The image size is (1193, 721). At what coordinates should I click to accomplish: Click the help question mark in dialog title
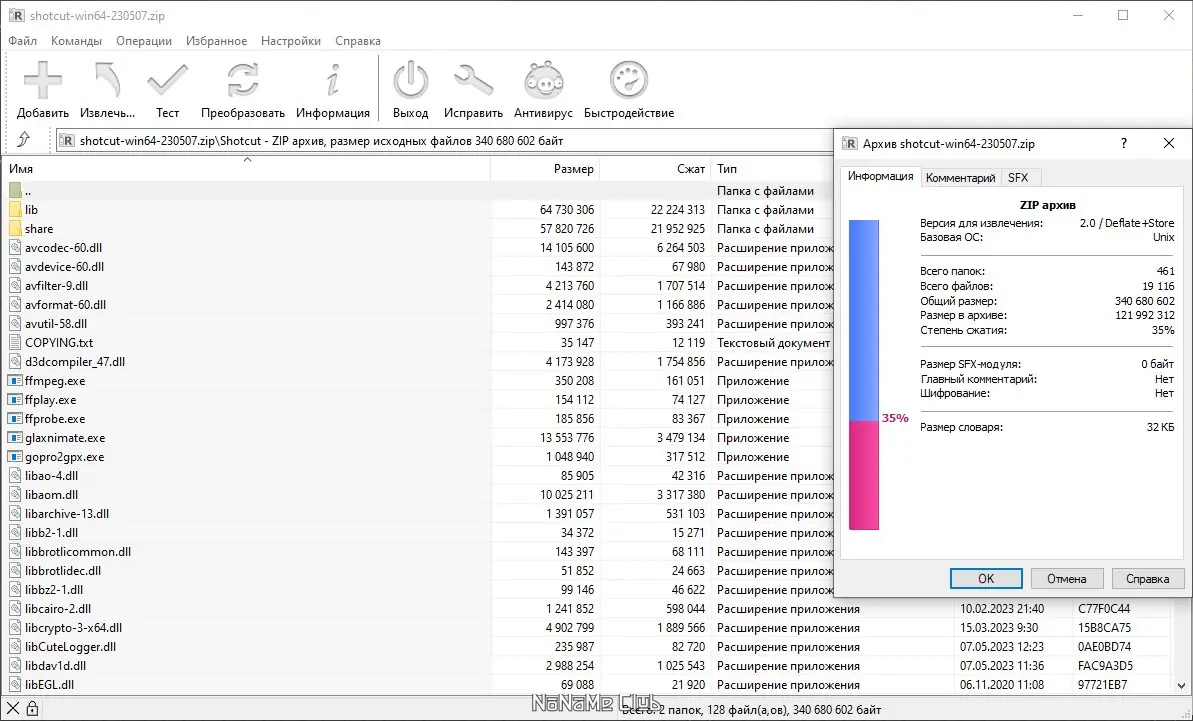click(x=1124, y=143)
